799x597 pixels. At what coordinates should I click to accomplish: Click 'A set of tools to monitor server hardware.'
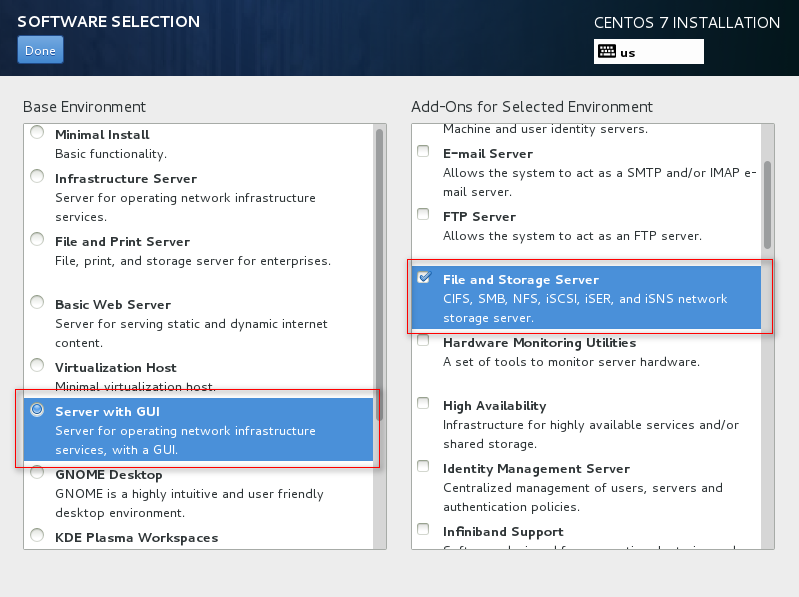click(x=571, y=362)
